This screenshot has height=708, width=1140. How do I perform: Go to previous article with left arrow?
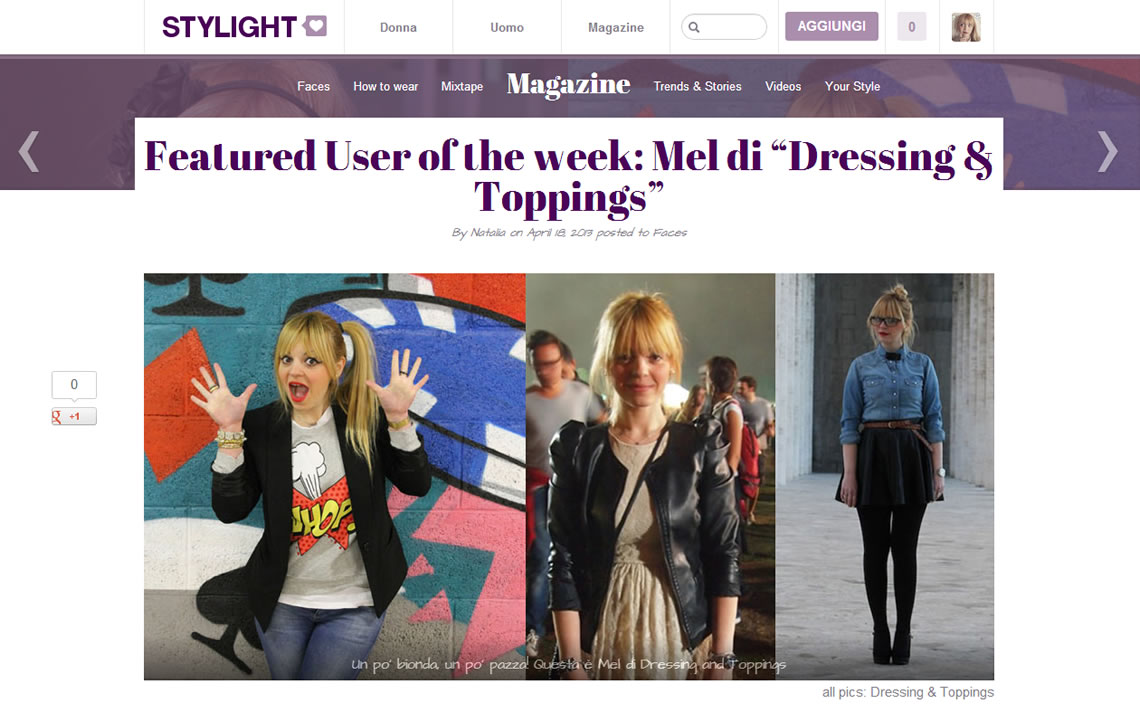pyautogui.click(x=29, y=151)
